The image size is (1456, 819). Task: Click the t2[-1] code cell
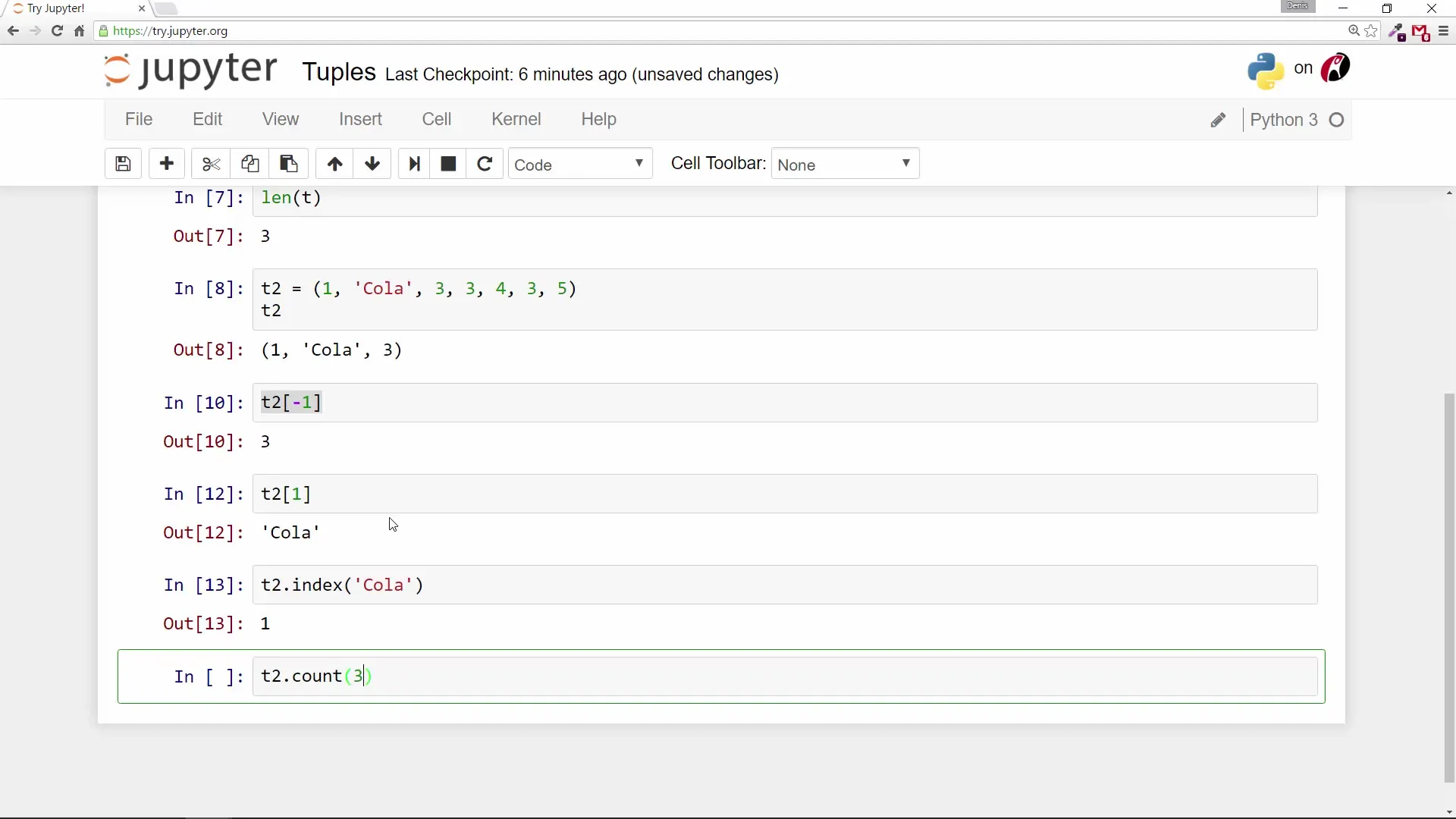point(785,403)
